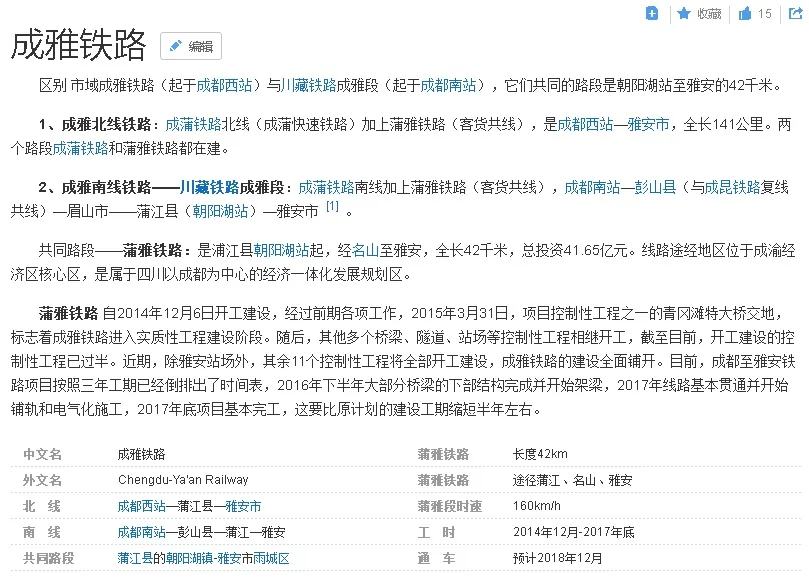Click the blue star favorite icon
This screenshot has width=809, height=585.
[x=683, y=14]
